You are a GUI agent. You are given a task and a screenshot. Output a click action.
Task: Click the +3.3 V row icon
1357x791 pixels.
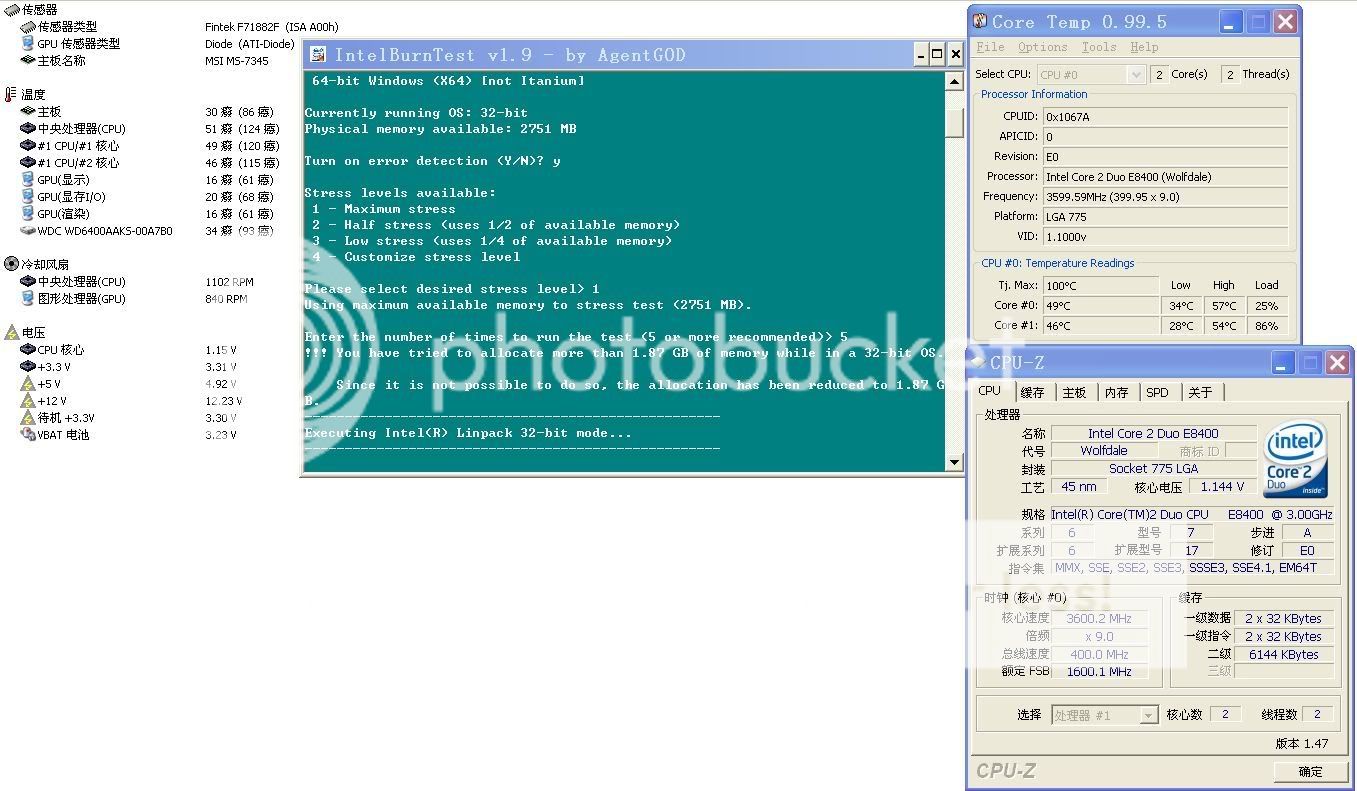pos(28,366)
